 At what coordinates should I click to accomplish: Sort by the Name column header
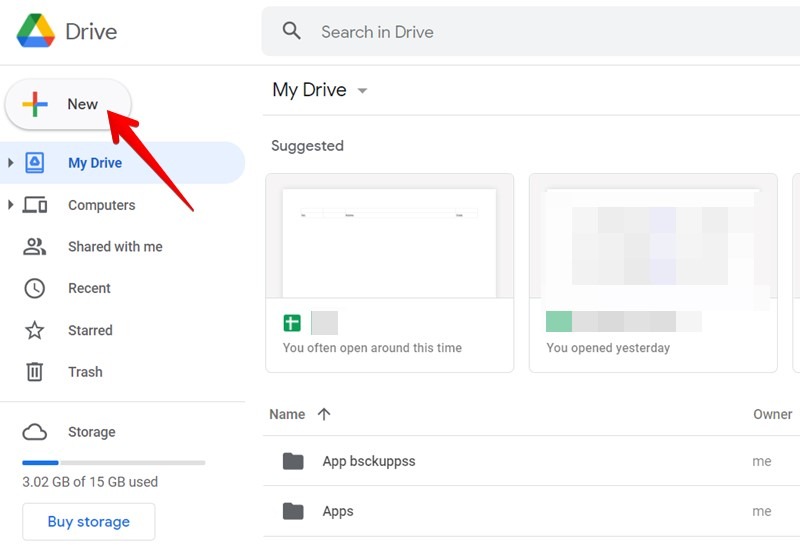click(x=287, y=414)
